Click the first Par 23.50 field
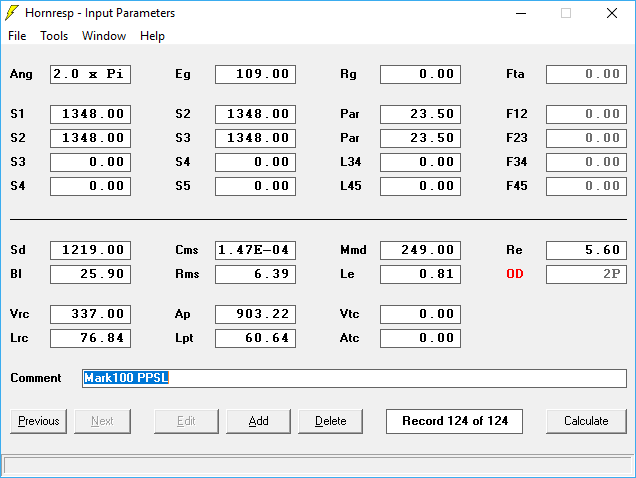 click(x=421, y=114)
